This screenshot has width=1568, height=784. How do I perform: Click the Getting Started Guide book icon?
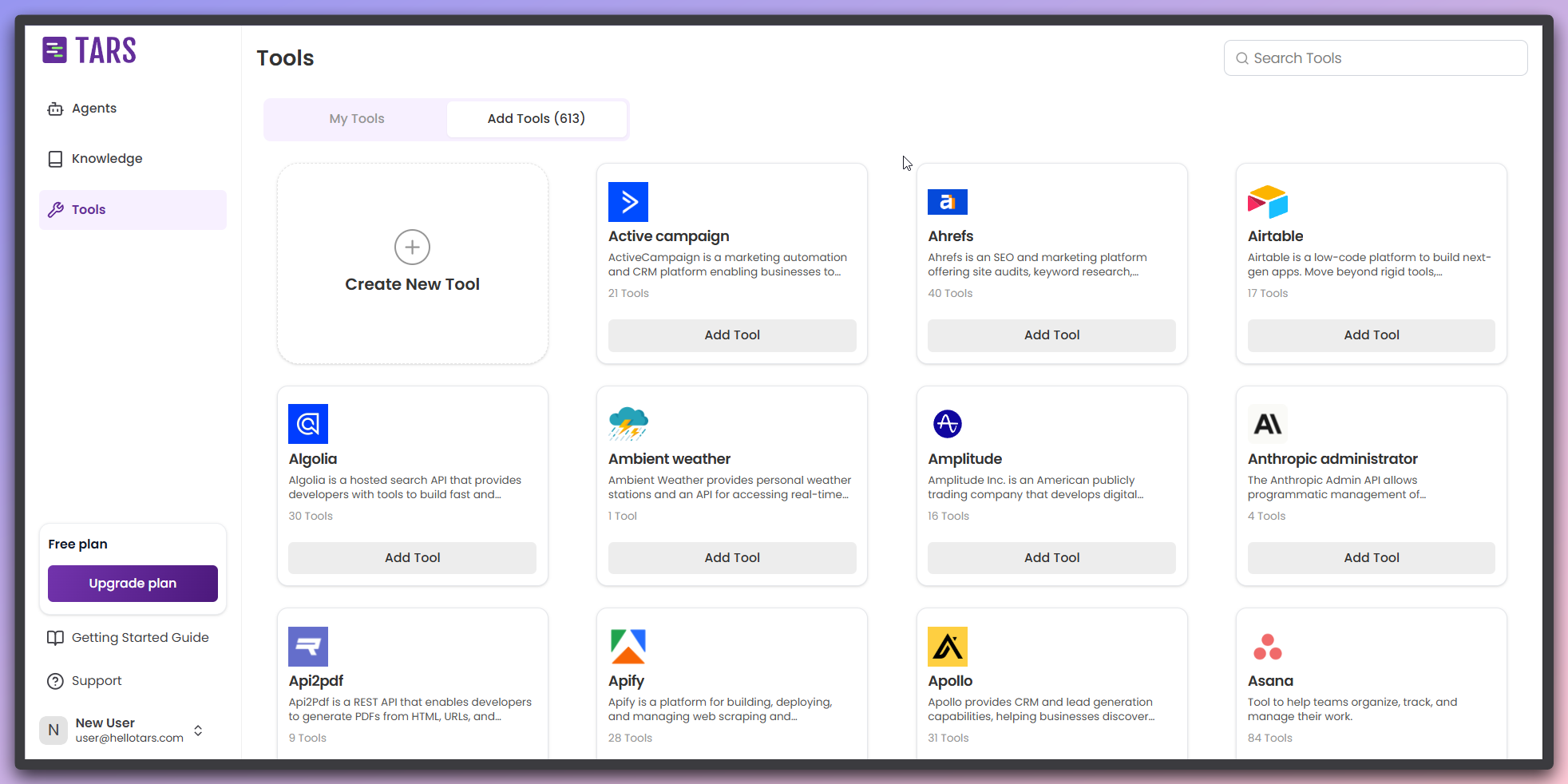tap(55, 638)
